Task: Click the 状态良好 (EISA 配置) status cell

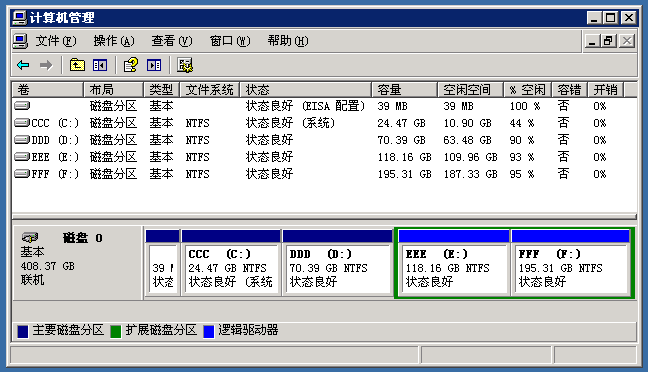Action: [305, 106]
